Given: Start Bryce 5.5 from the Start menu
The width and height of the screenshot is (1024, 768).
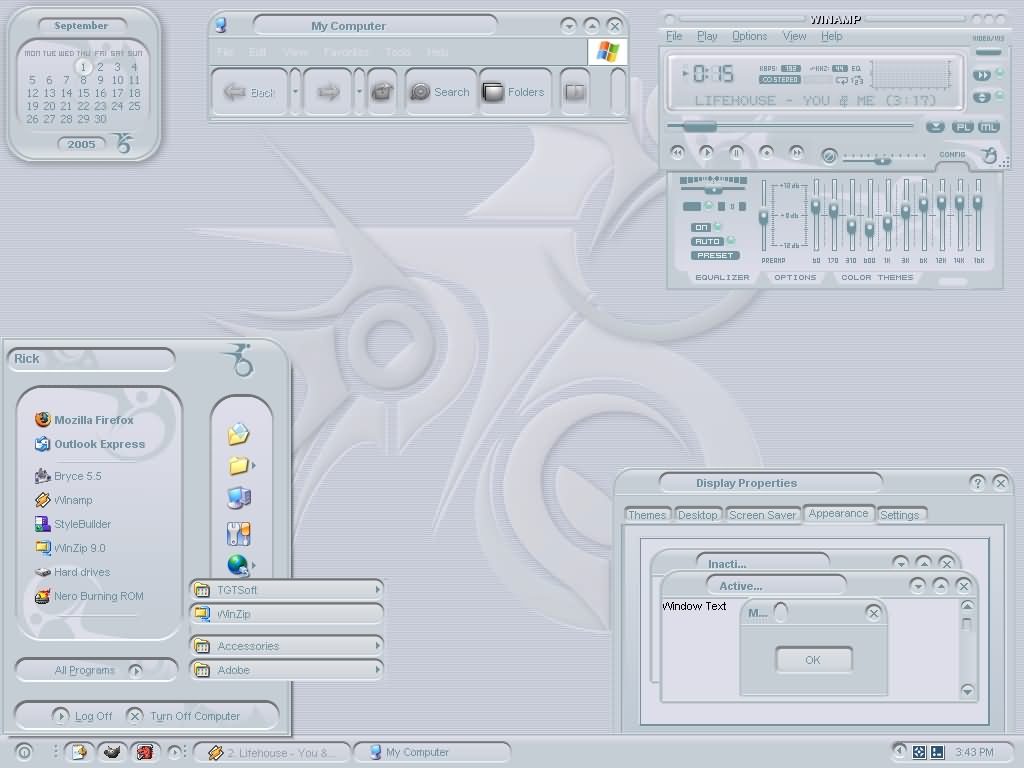Looking at the screenshot, I should (x=68, y=476).
